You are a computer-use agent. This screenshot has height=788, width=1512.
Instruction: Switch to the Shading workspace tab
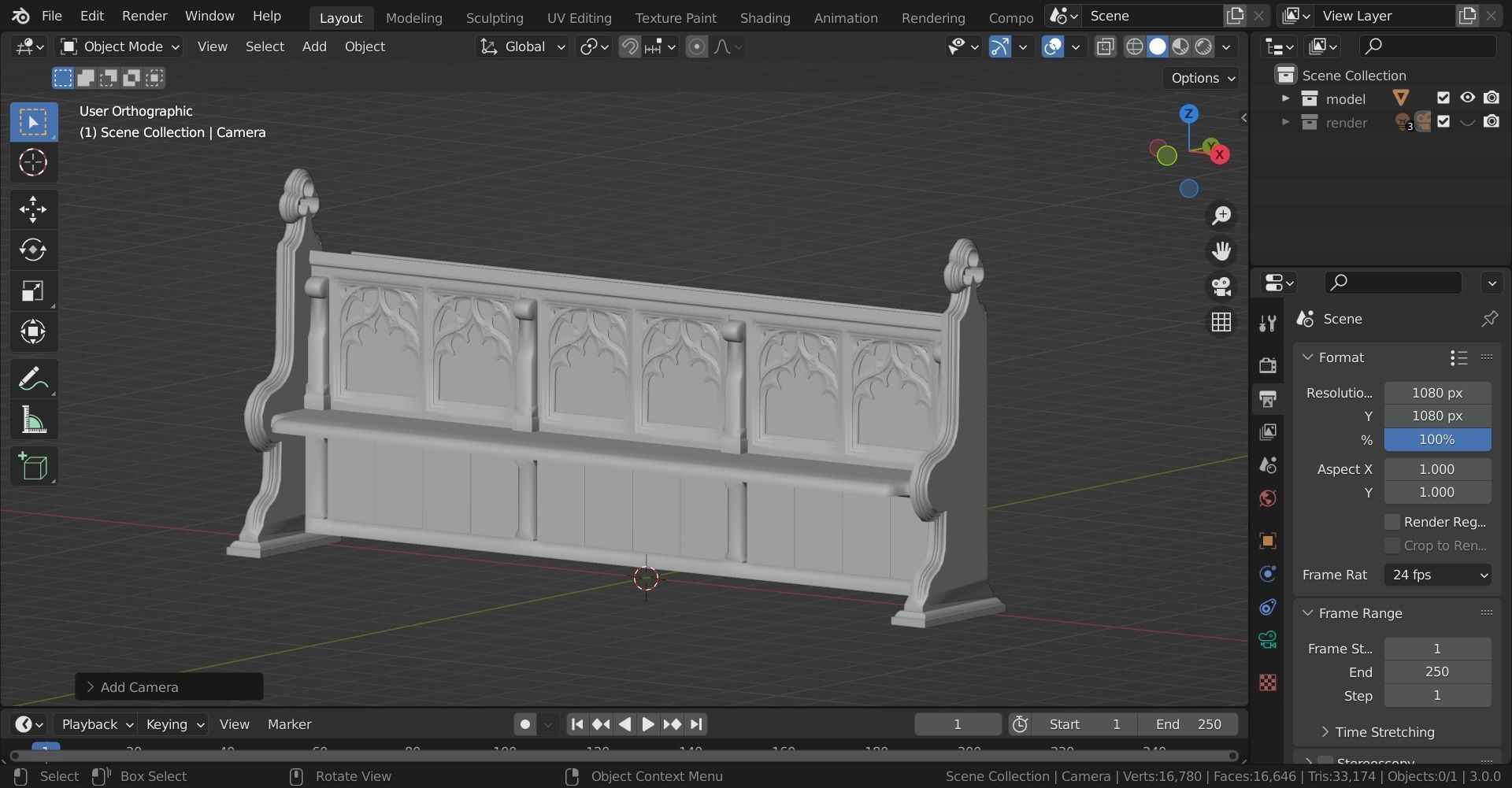click(x=765, y=17)
